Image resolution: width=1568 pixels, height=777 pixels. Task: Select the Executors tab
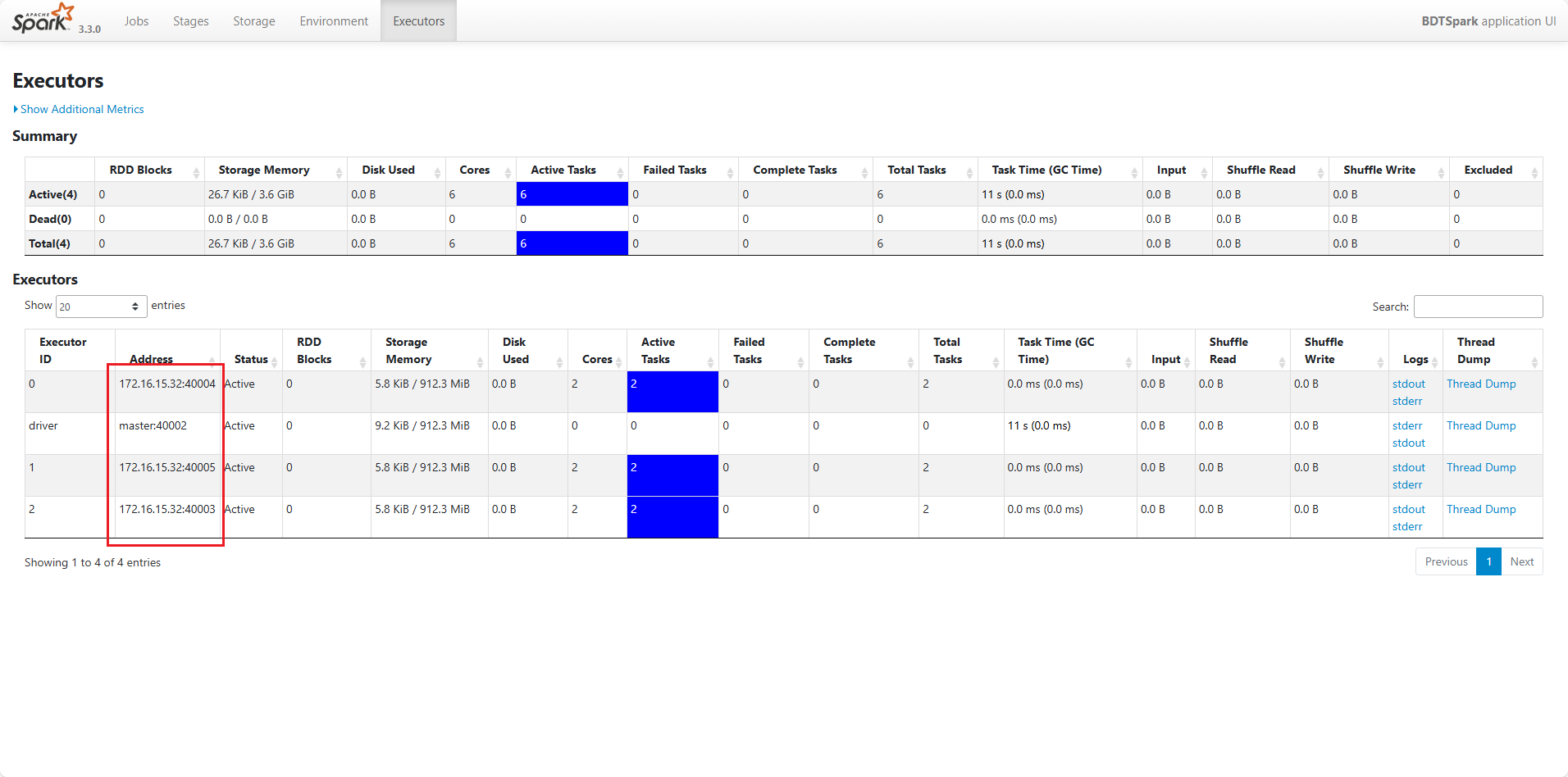(419, 21)
